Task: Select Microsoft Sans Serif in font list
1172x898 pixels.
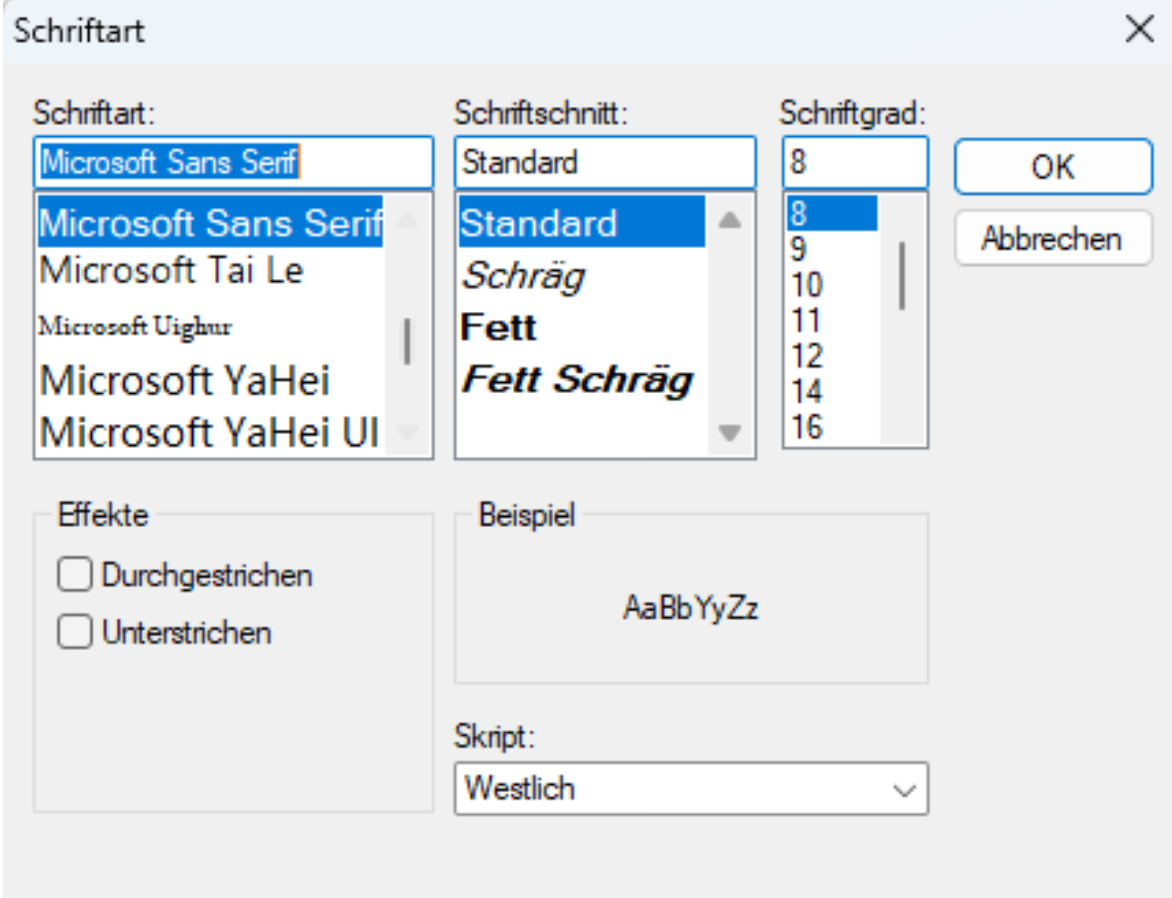Action: (211, 222)
